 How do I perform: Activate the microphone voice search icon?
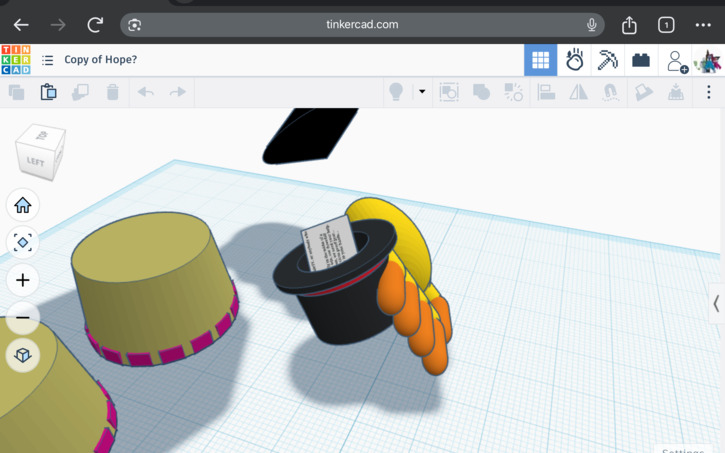tap(591, 25)
